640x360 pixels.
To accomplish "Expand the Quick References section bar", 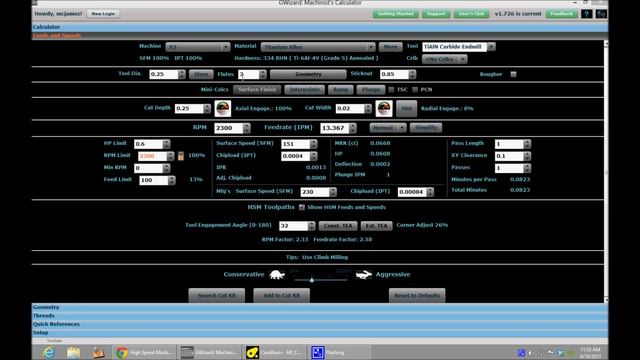I will pyautogui.click(x=320, y=324).
